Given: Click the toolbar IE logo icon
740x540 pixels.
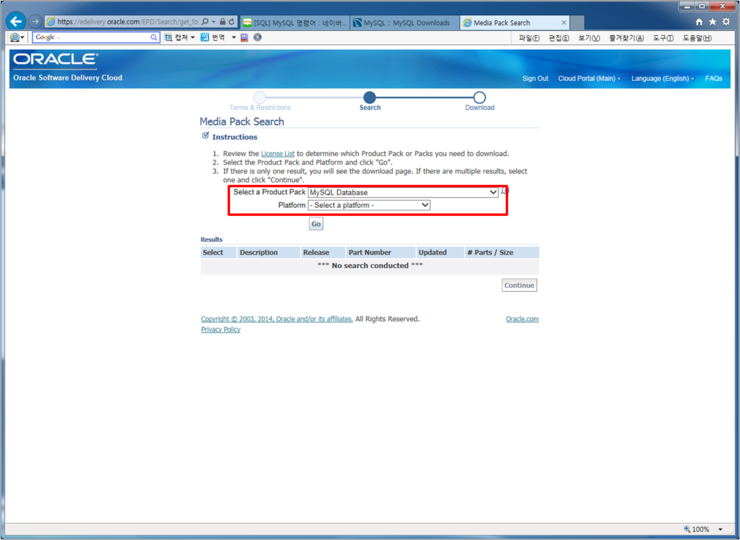Looking at the screenshot, I should click(x=15, y=37).
